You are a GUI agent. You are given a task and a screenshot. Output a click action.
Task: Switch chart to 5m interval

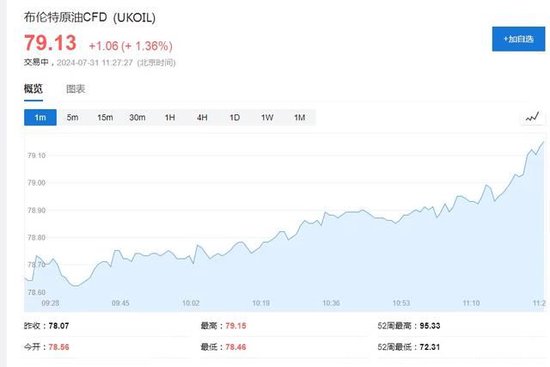click(73, 117)
